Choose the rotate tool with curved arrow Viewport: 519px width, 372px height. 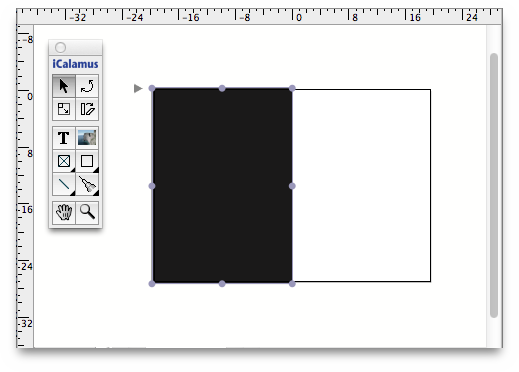[x=87, y=86]
